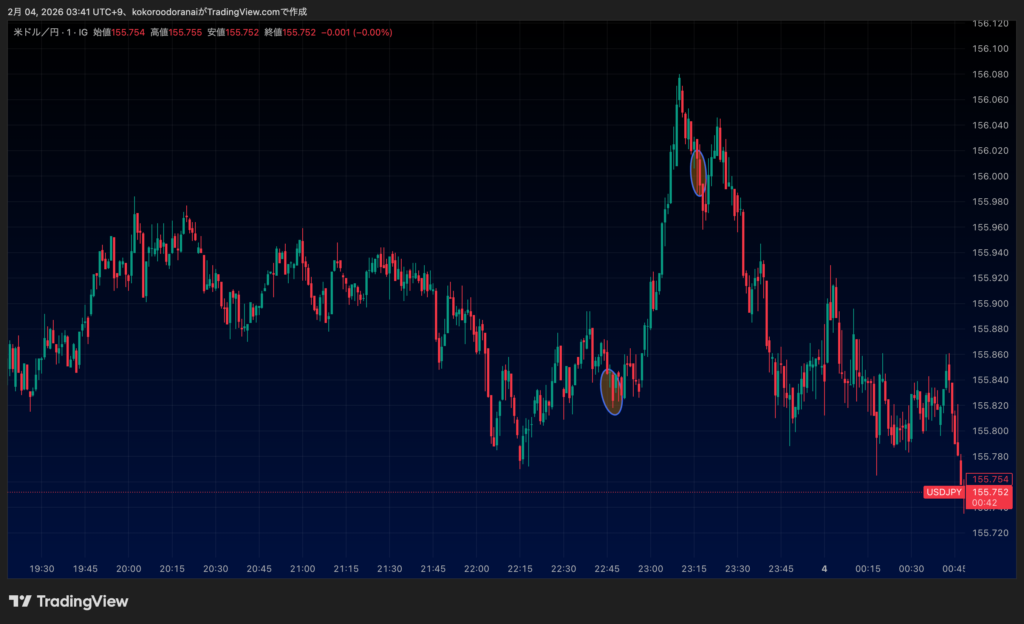Click the 23:45 time axis label
1024x624 pixels.
[x=781, y=568]
